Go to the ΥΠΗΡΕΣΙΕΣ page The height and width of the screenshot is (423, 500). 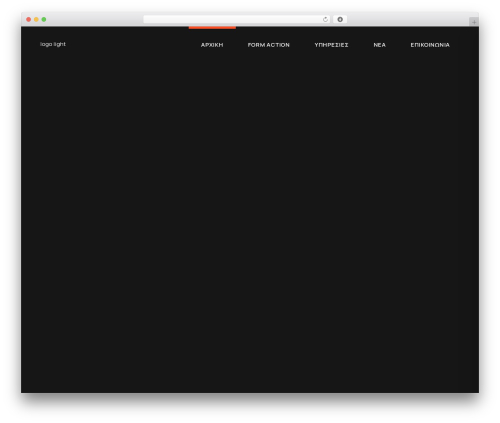pyautogui.click(x=331, y=45)
